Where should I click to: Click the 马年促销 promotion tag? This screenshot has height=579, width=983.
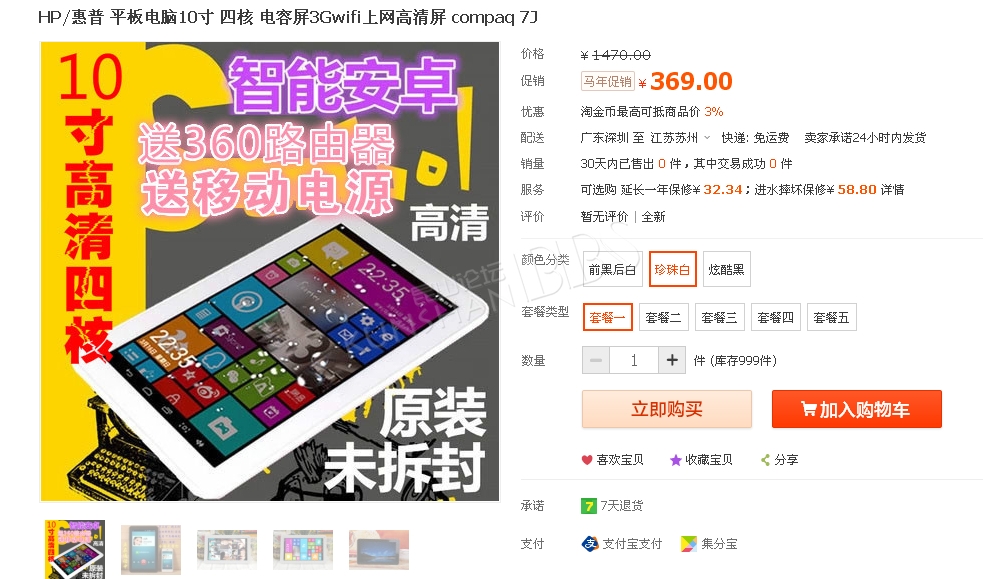pyautogui.click(x=607, y=81)
